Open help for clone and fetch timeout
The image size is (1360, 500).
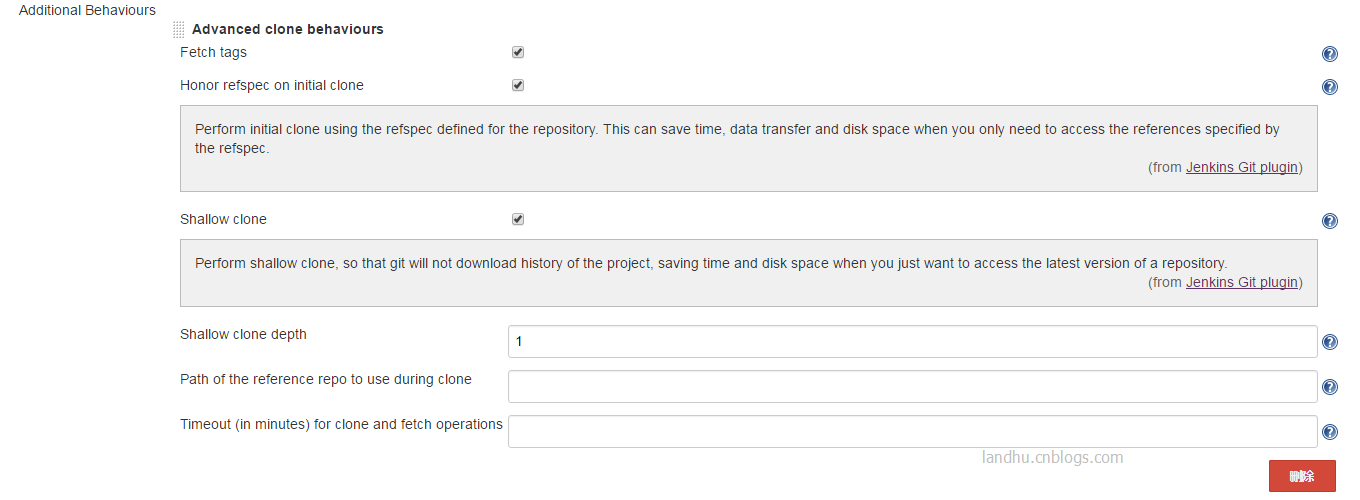tap(1330, 432)
